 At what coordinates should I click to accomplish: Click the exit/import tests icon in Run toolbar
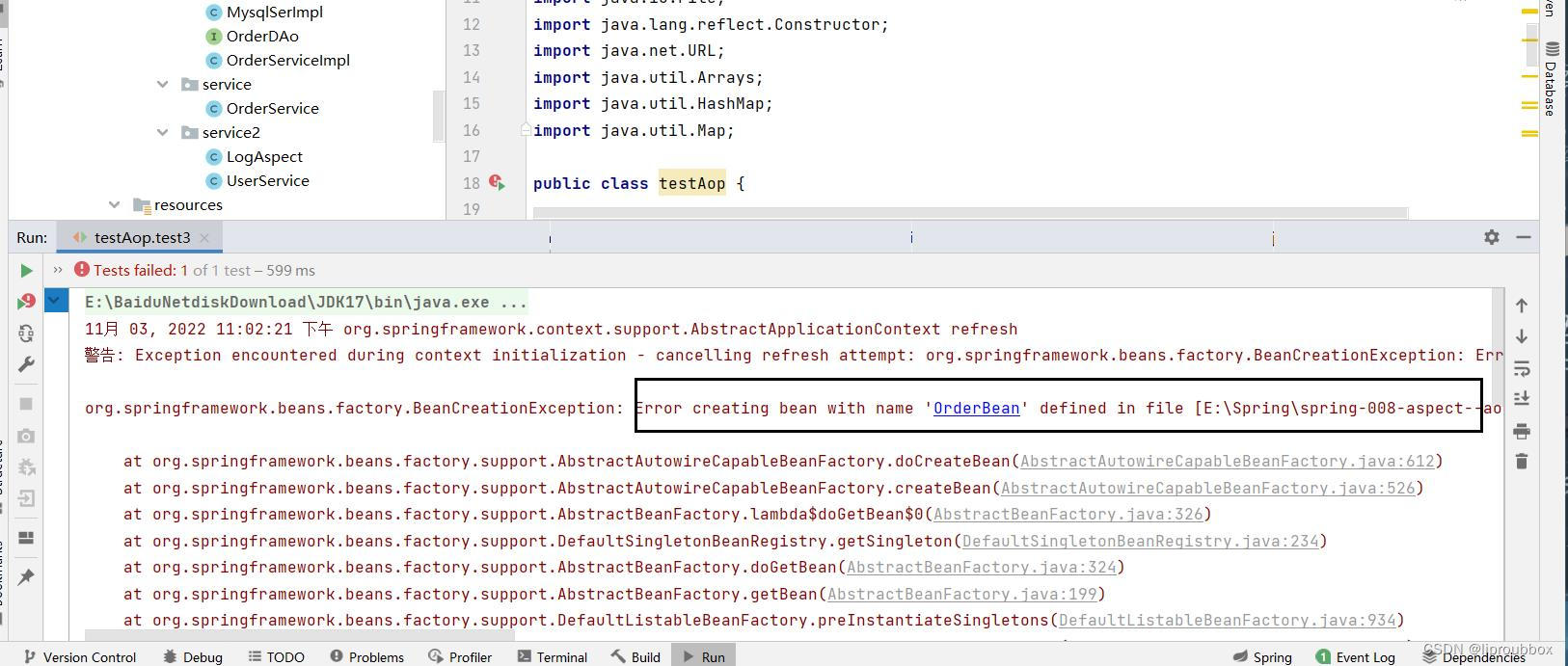[x=27, y=498]
